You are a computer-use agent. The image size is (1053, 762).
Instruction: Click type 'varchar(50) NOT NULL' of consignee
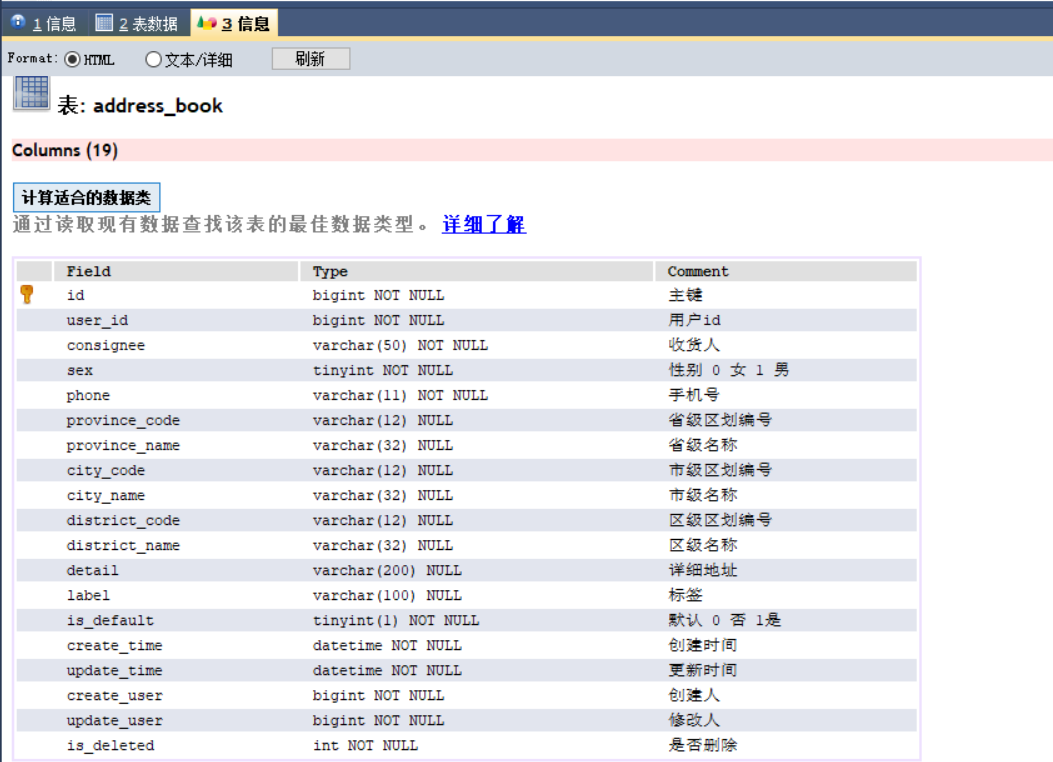click(x=400, y=345)
